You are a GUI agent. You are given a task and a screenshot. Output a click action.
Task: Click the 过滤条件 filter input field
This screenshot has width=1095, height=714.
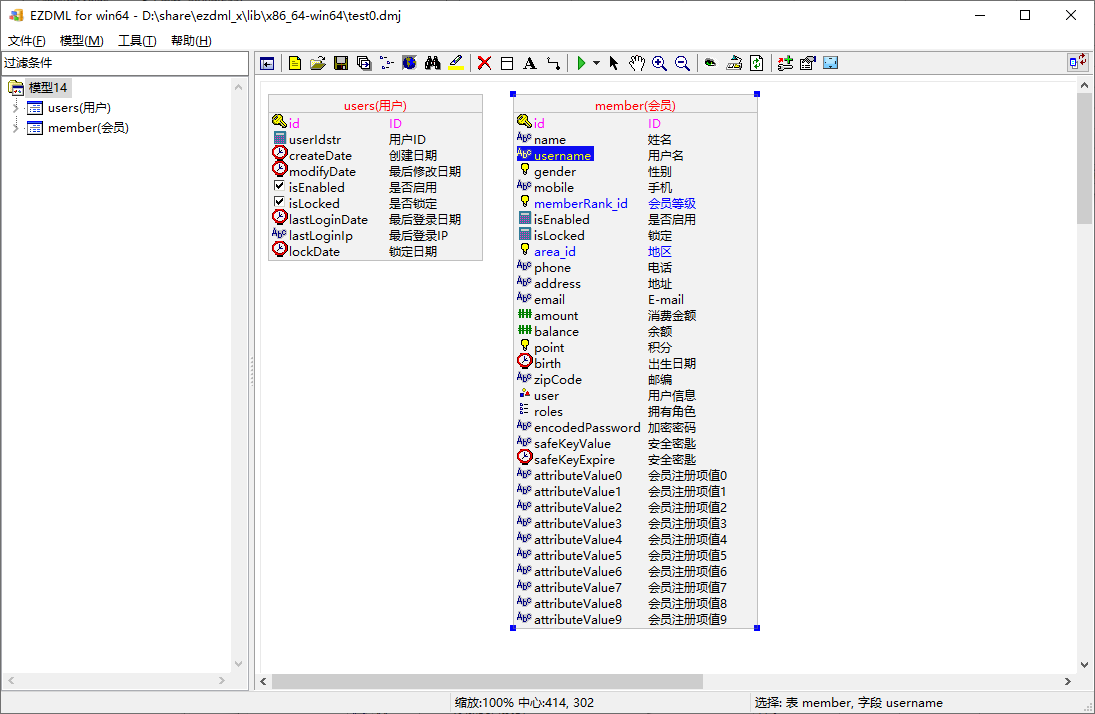(125, 63)
